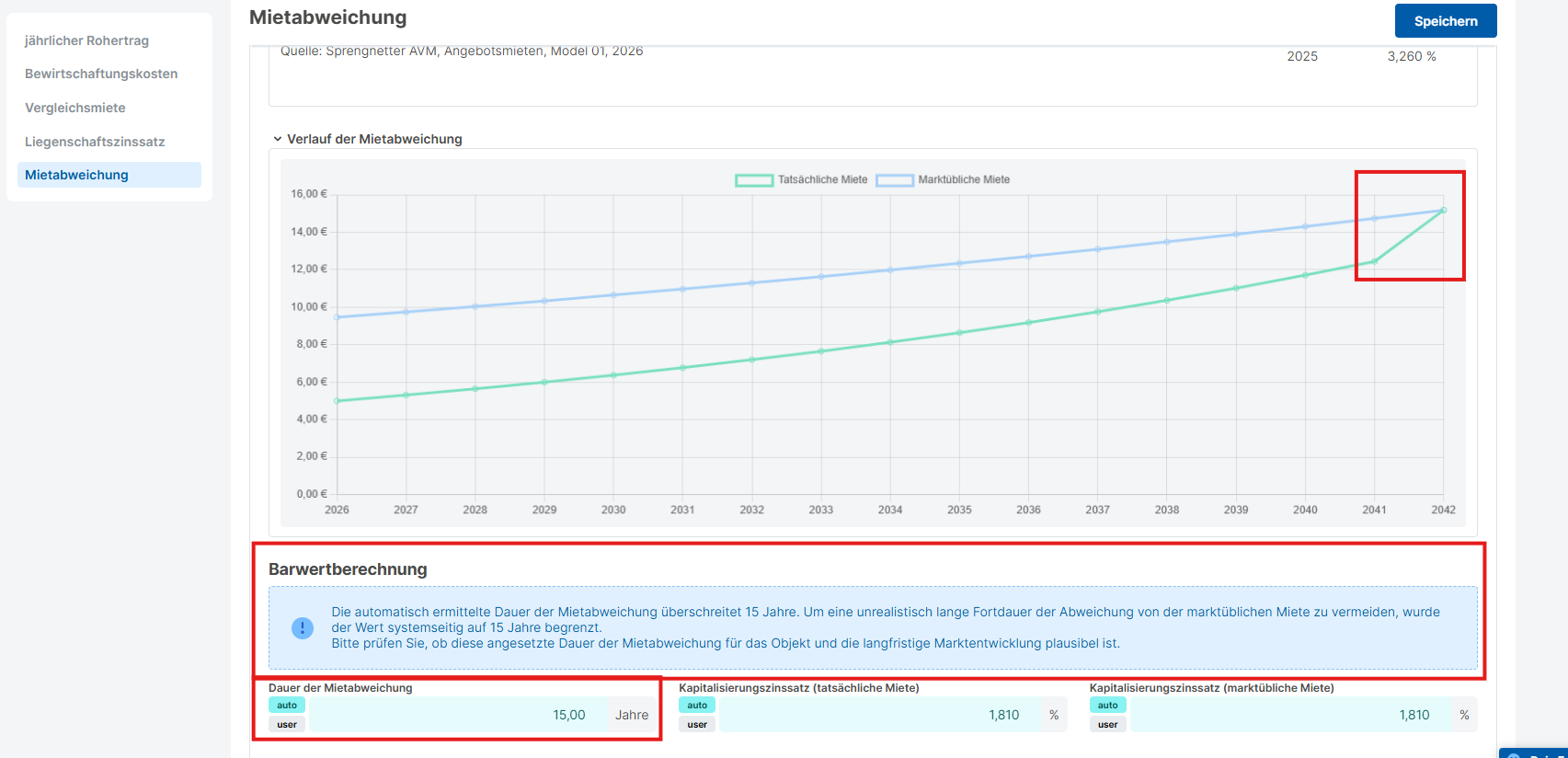Go to Bewirtschaftungskosten section
This screenshot has height=758, width=1568.
[101, 74]
